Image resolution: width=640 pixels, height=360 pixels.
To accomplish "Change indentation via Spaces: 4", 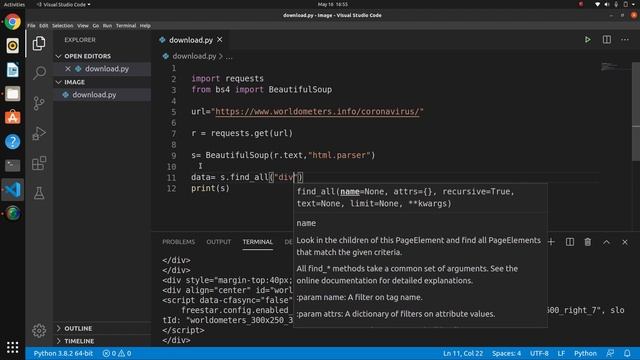I will point(506,353).
